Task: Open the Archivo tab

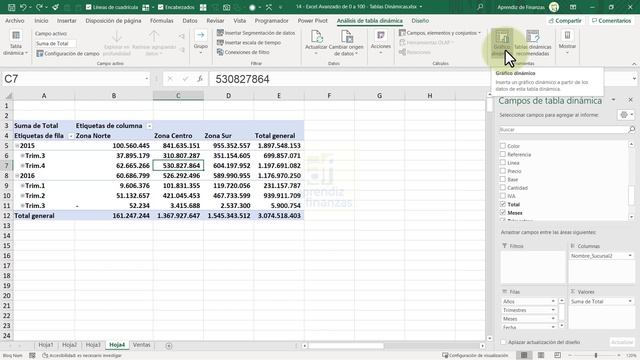Action: click(15, 20)
